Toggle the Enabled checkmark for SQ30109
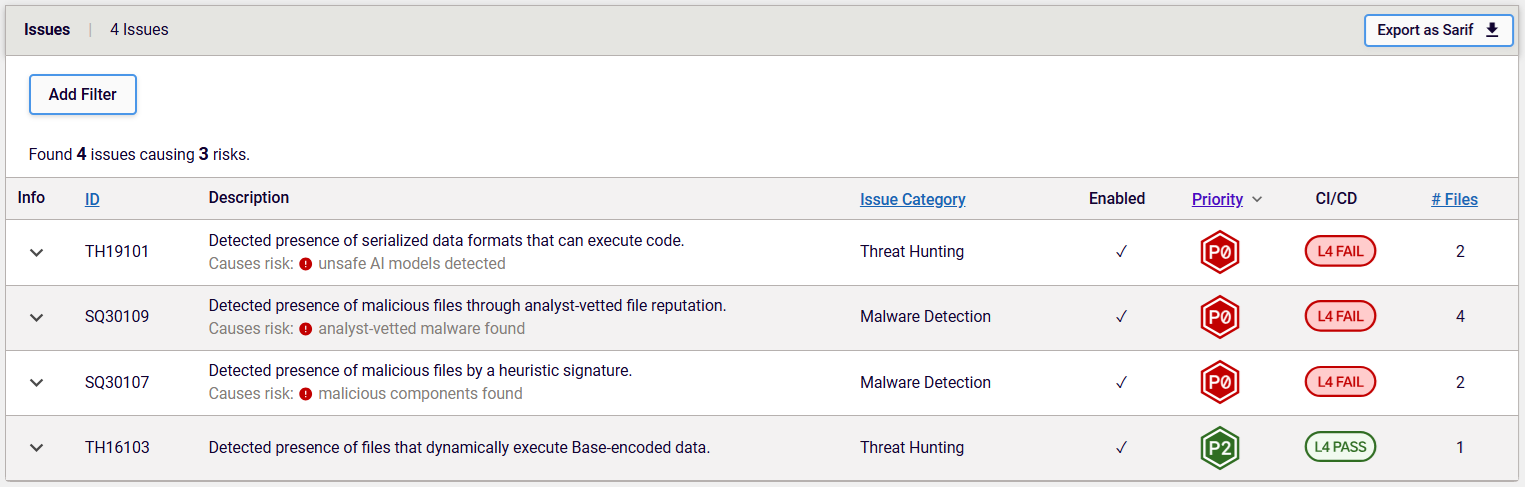This screenshot has width=1525, height=487. (x=1121, y=317)
